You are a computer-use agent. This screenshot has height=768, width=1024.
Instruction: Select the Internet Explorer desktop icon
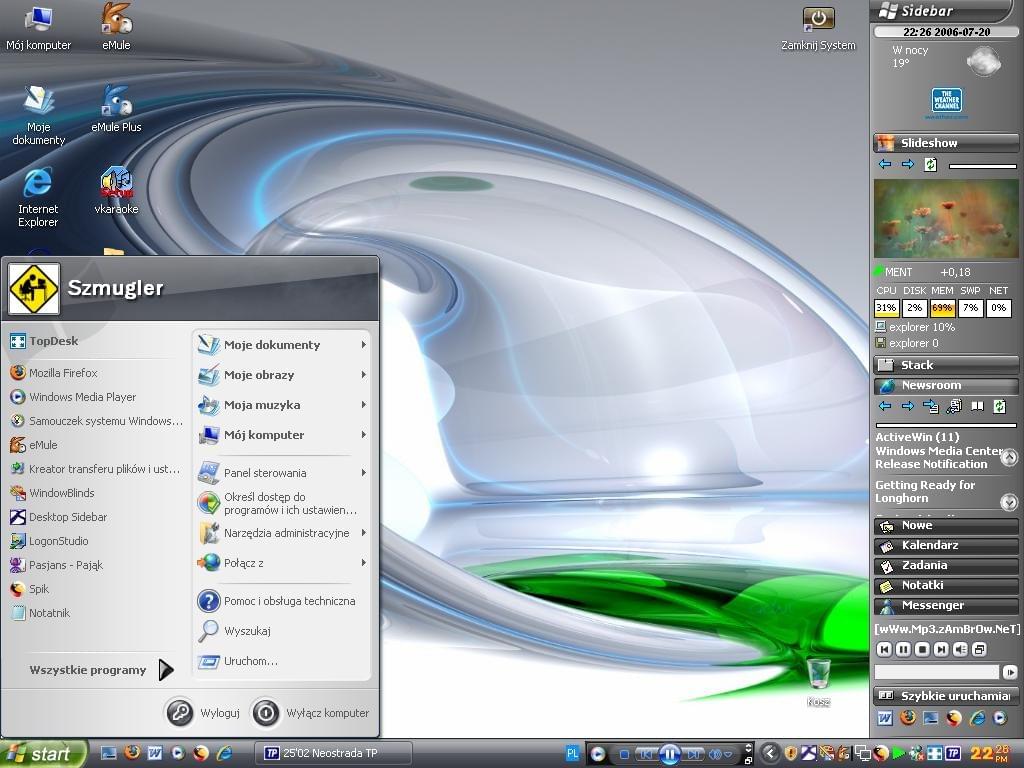coord(38,197)
